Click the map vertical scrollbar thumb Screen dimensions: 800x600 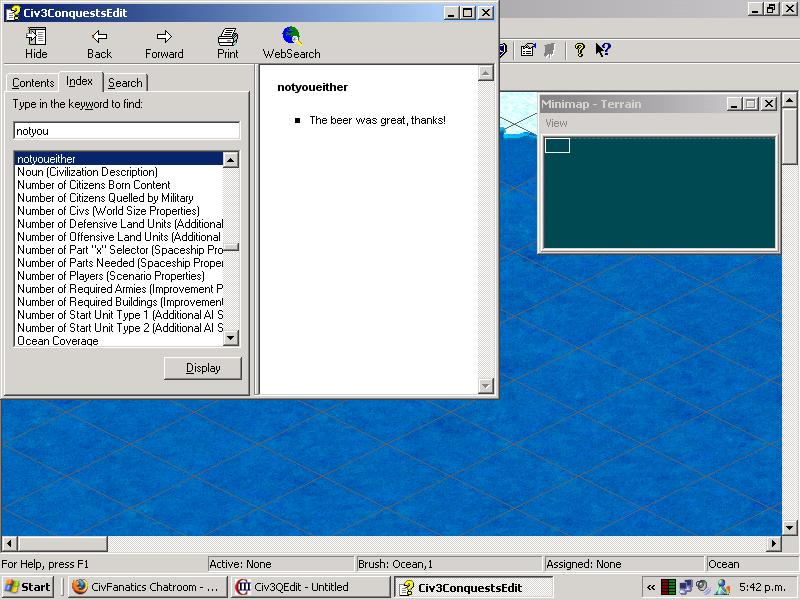click(789, 136)
